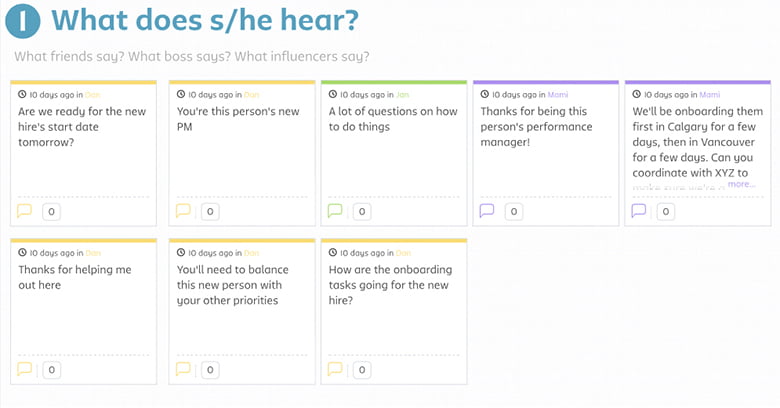The width and height of the screenshot is (780, 408).
Task: Click comment icon on "How are the onboarding" card
Action: point(335,369)
